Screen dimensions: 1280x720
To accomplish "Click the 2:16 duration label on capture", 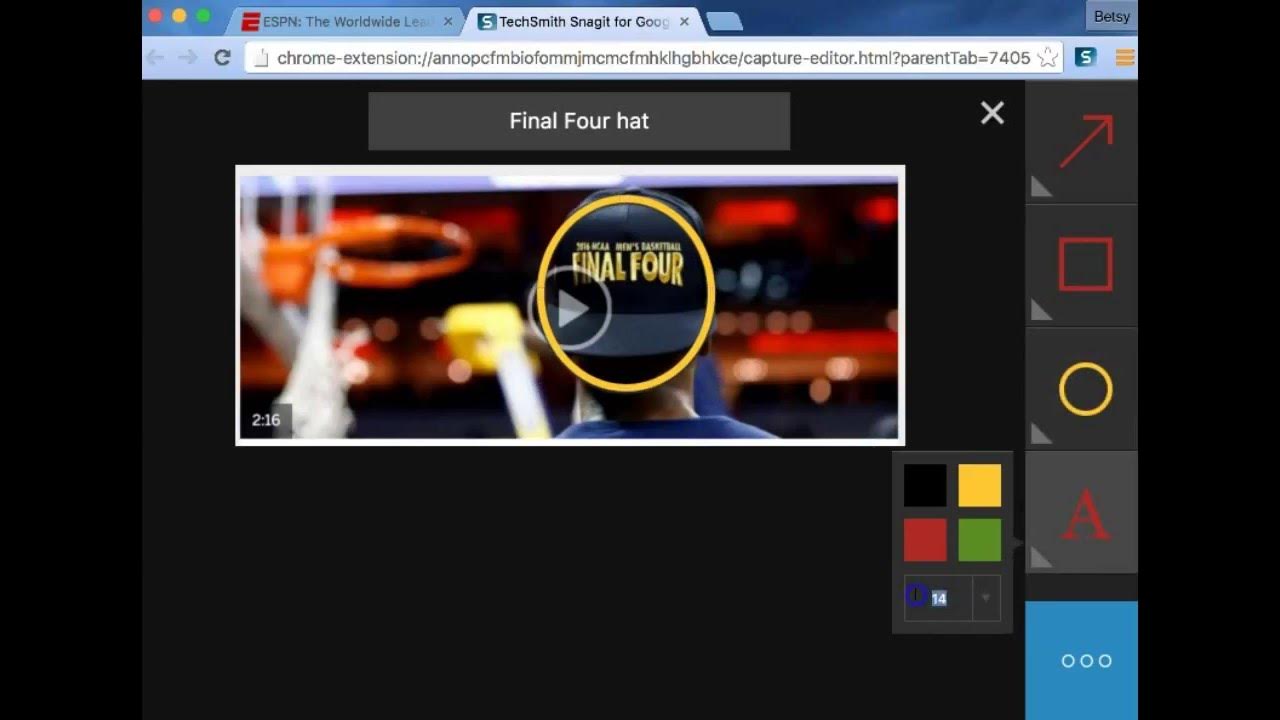I will (x=266, y=420).
